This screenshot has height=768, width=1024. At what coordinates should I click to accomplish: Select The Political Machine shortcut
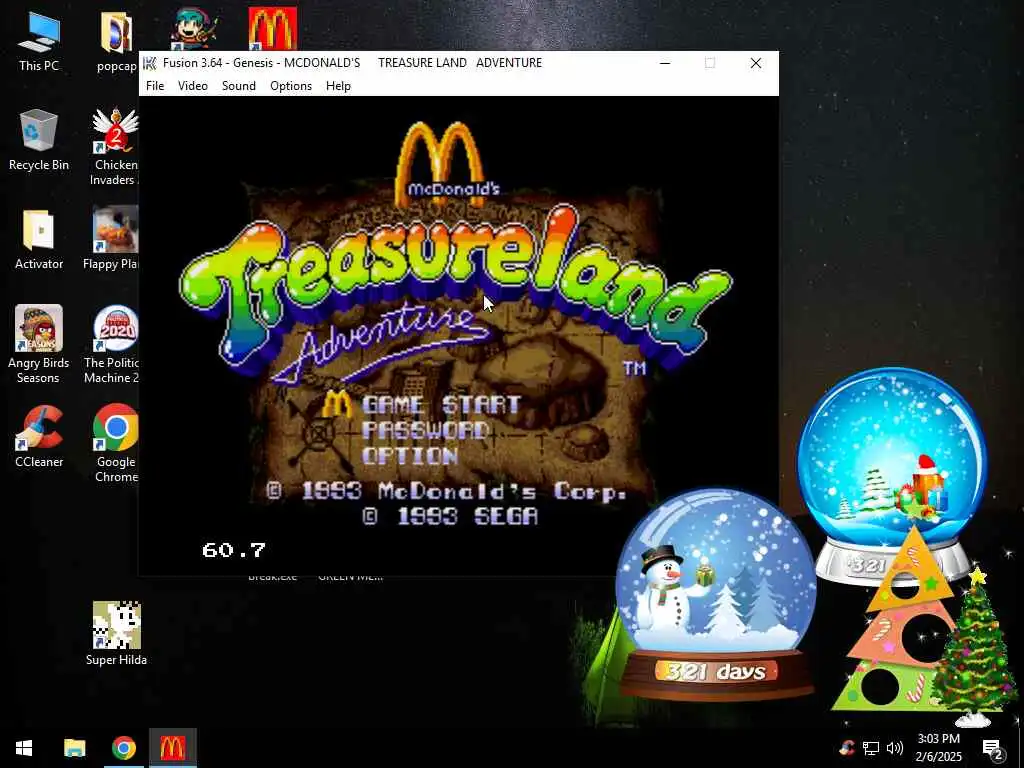tap(114, 344)
